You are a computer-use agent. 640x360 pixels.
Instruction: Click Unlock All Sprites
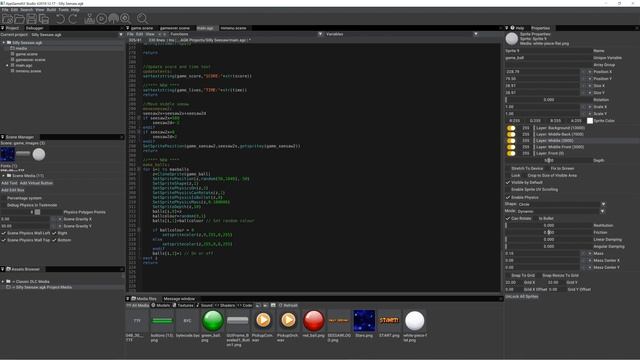coord(522,297)
